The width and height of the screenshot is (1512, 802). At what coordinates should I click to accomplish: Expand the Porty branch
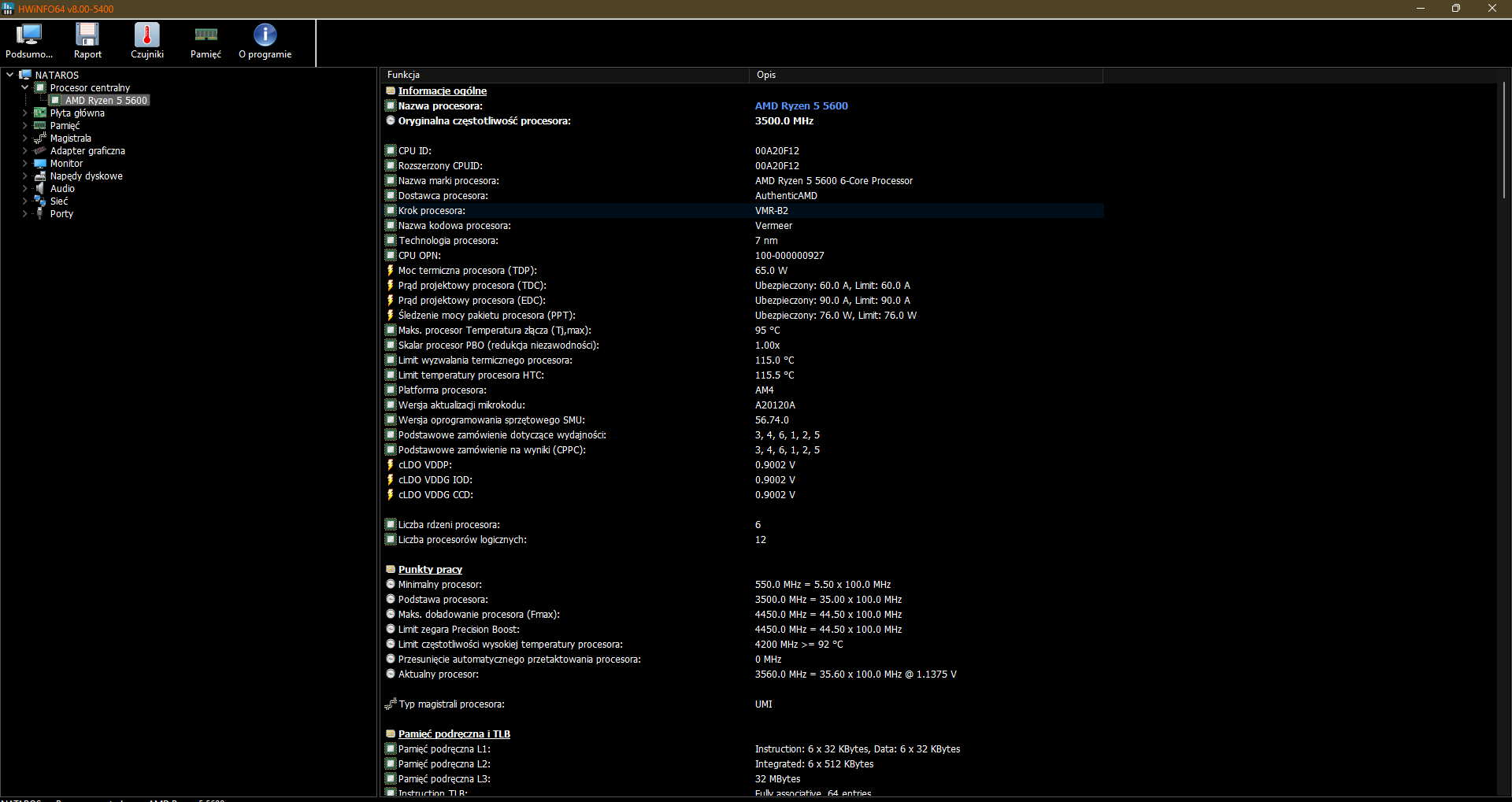24,213
